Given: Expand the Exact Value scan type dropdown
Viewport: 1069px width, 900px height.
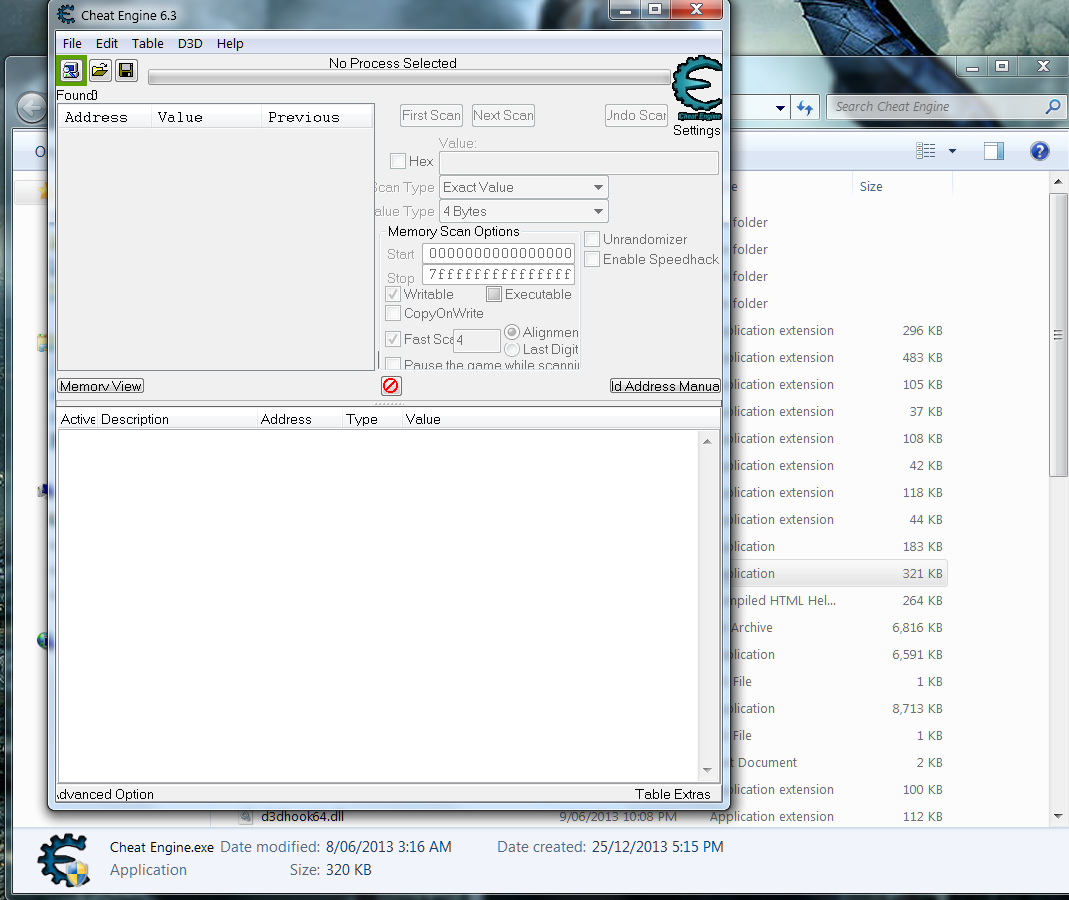Looking at the screenshot, I should tap(598, 187).
